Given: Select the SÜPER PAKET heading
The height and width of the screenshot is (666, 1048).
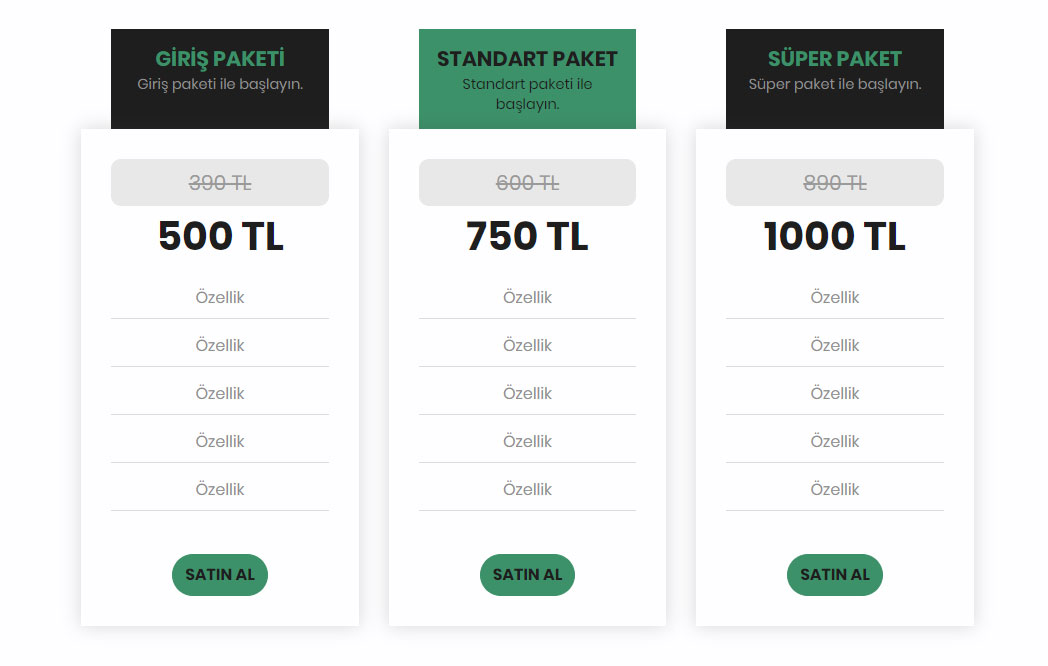Looking at the screenshot, I should coord(834,58).
